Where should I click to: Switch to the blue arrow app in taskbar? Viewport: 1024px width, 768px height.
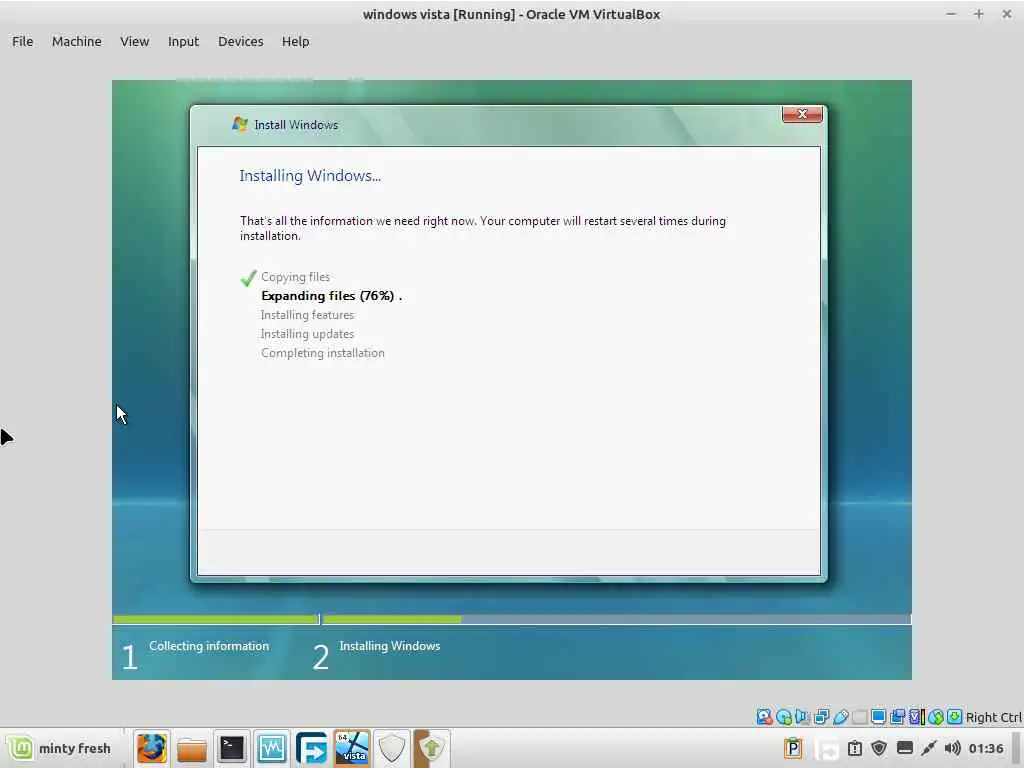click(x=312, y=748)
